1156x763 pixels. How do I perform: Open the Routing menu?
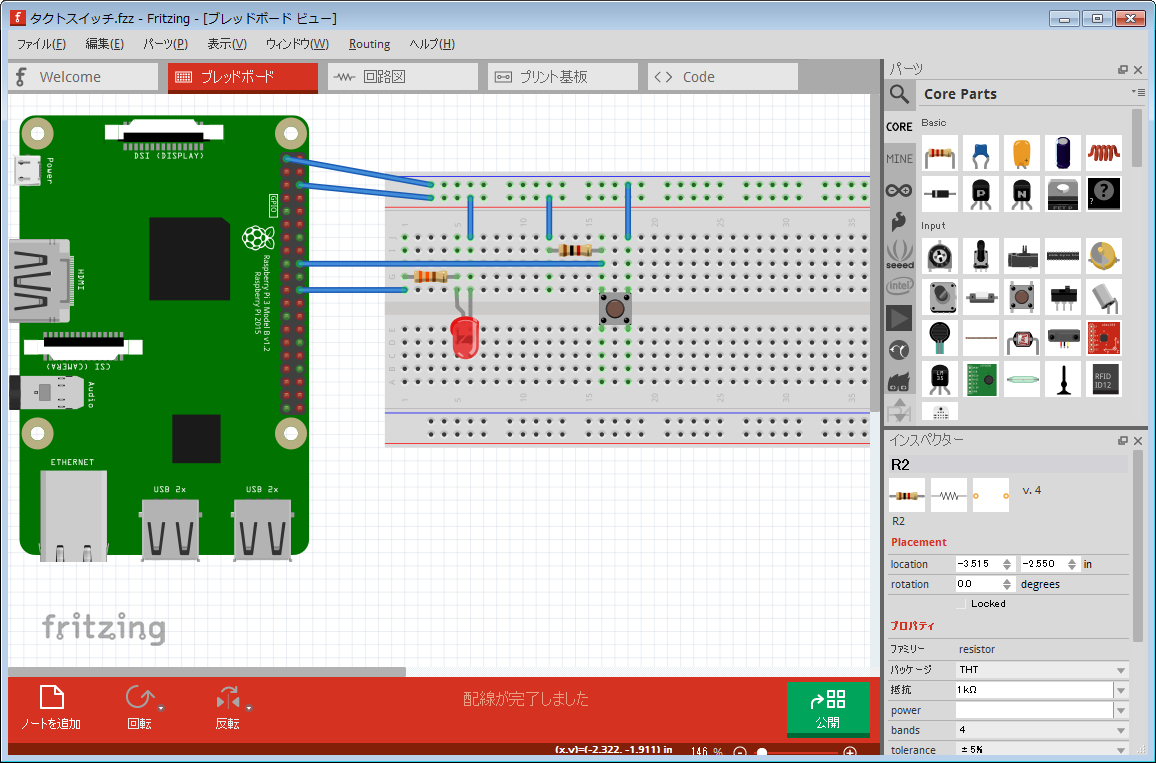(x=369, y=44)
